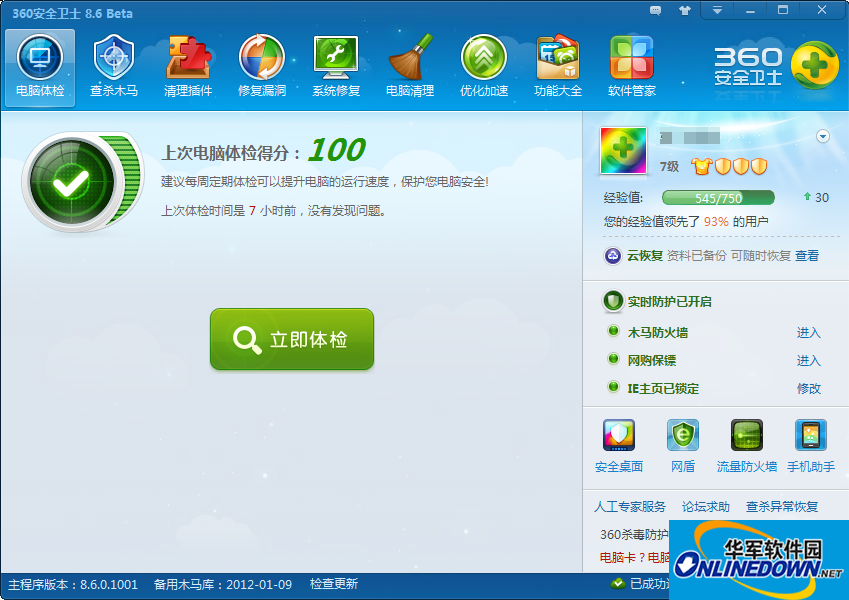Expand the 360杀毒防护 section

point(637,533)
